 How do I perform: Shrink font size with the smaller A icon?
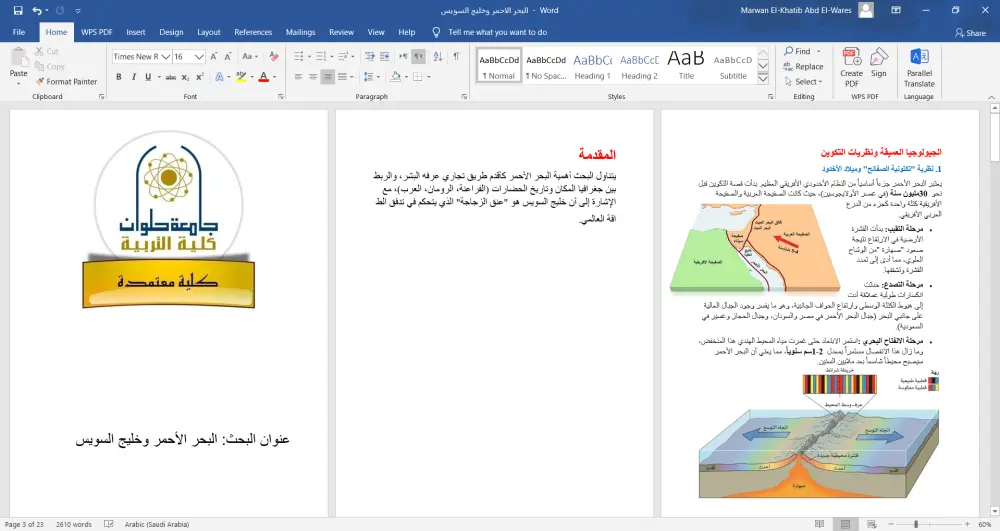(228, 57)
